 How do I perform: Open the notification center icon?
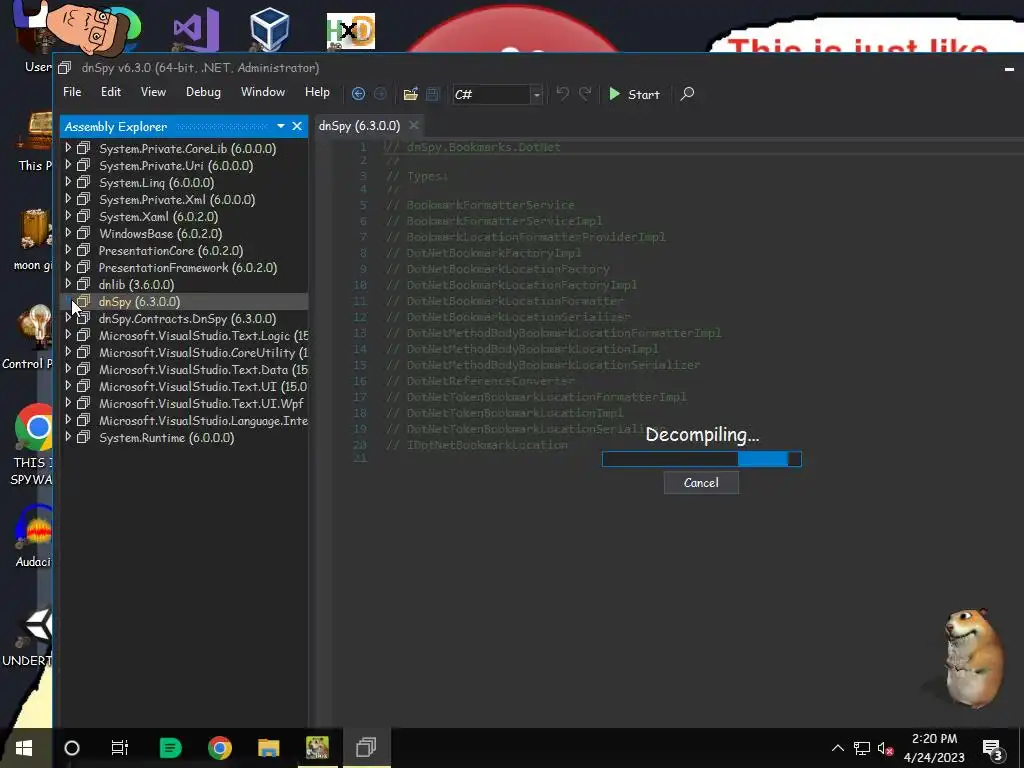[x=992, y=749]
